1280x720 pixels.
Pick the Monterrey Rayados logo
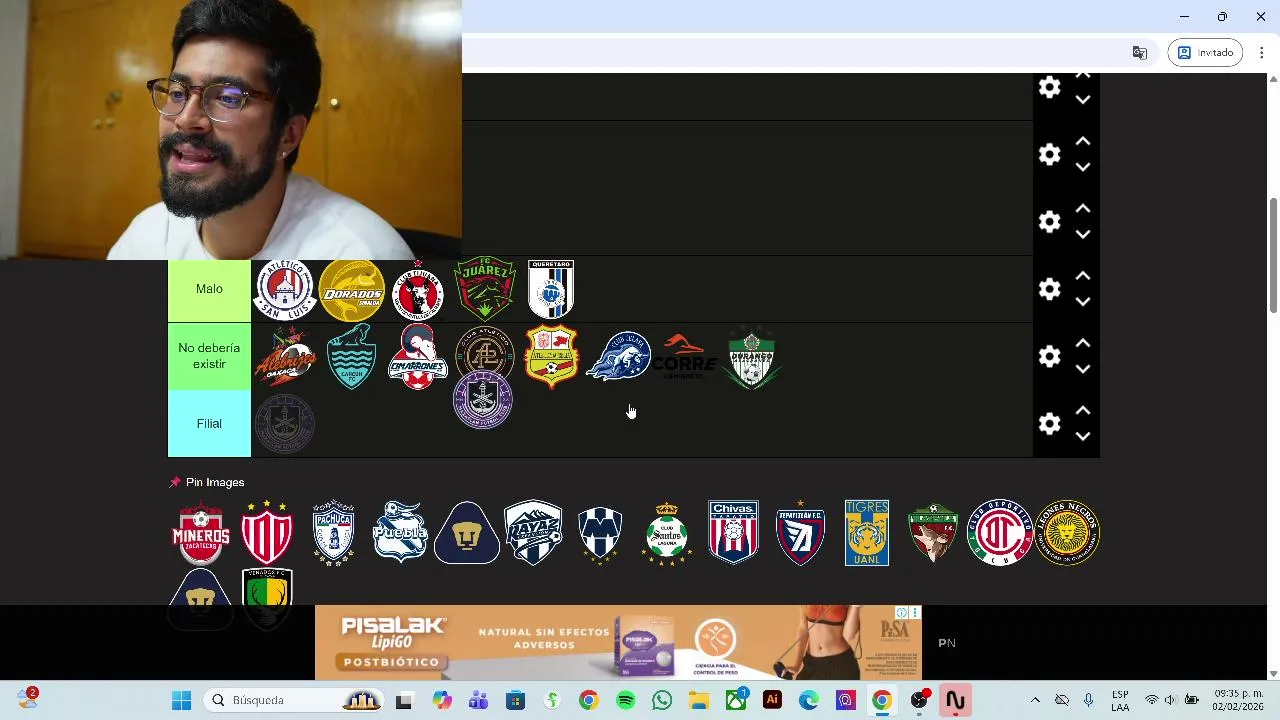600,533
